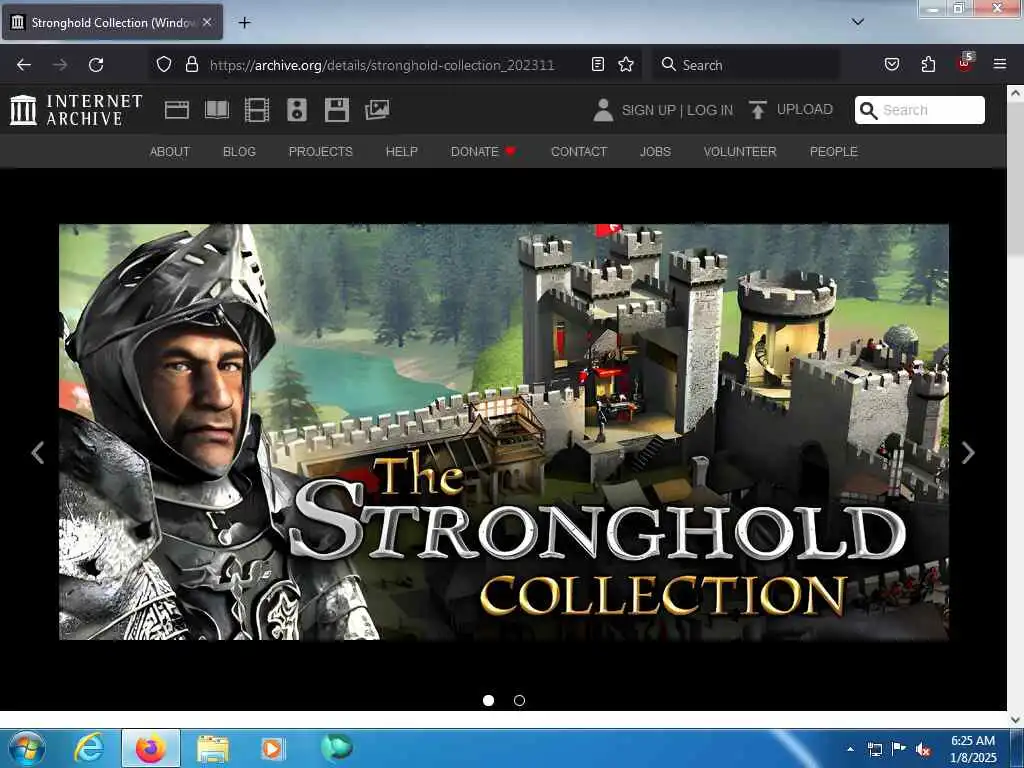
Task: Open the PEOPLE link
Action: pos(833,152)
